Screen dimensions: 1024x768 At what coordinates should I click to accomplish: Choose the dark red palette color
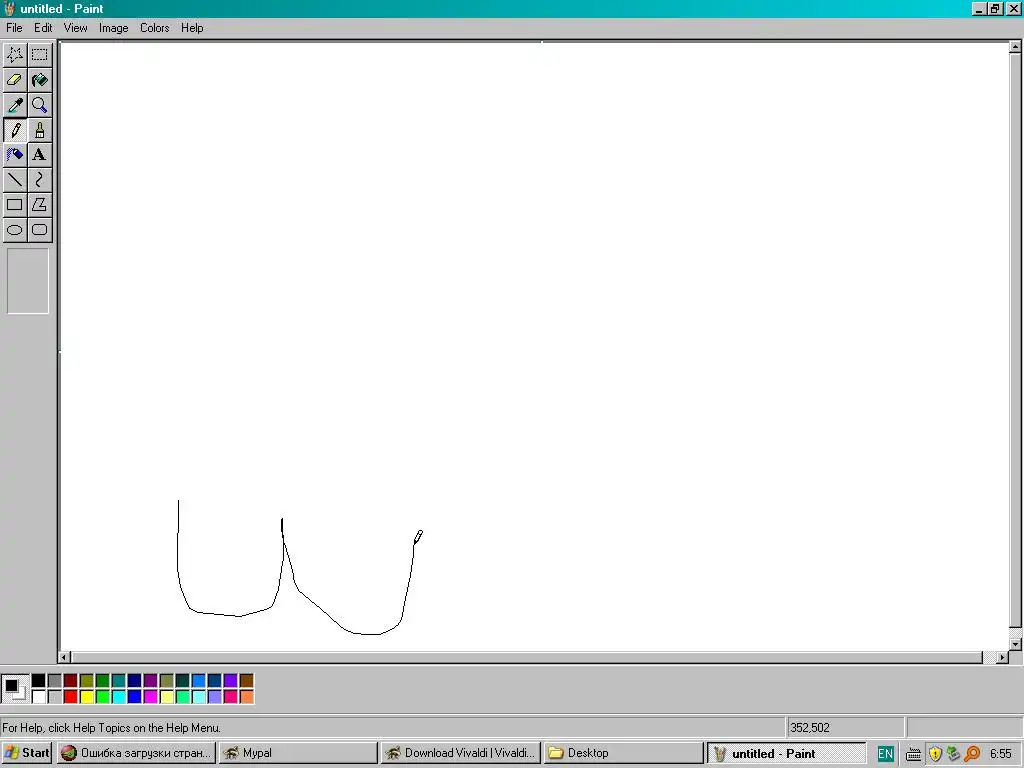[x=71, y=681]
